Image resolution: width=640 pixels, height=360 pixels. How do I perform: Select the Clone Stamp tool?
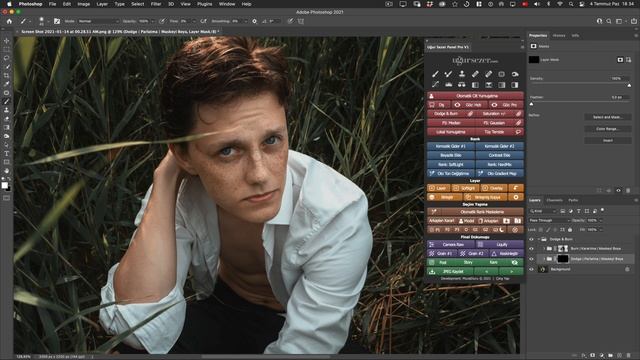coord(7,110)
